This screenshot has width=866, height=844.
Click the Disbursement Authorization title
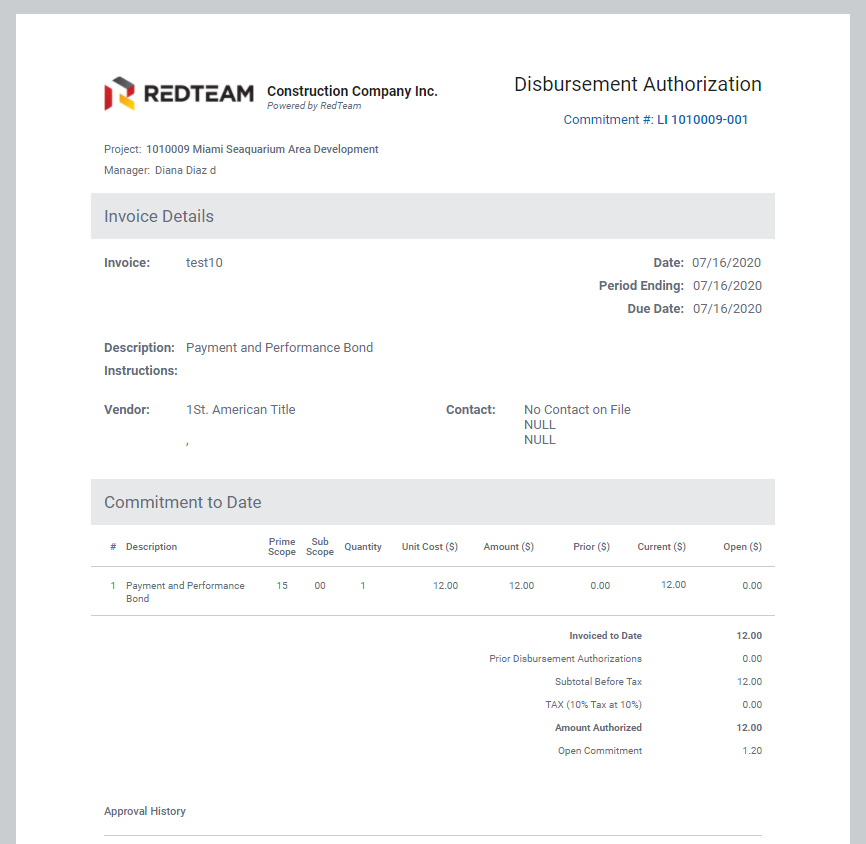(637, 85)
